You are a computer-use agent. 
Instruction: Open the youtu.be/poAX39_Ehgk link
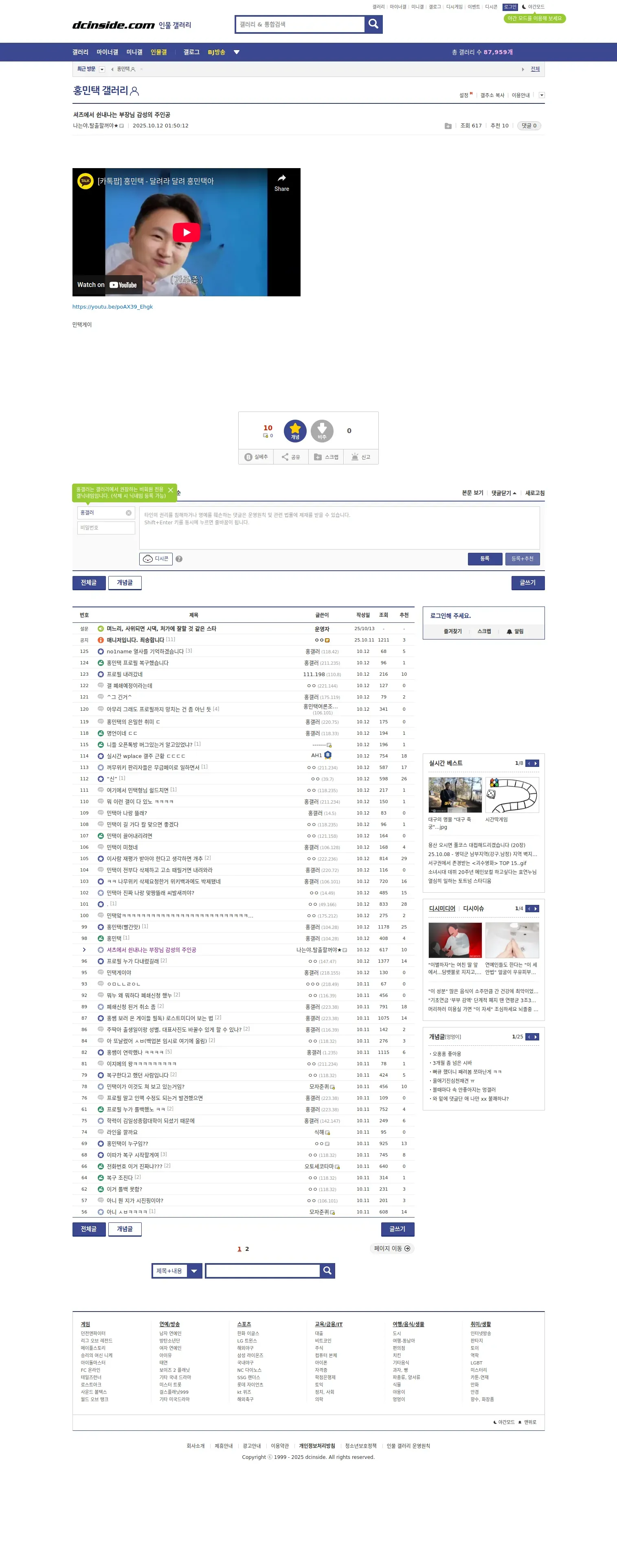pyautogui.click(x=113, y=307)
